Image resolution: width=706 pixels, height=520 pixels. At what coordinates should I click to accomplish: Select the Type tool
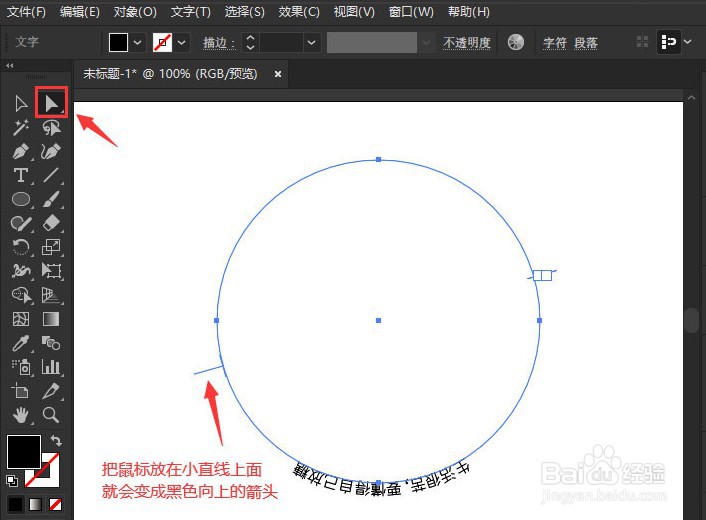tap(21, 175)
